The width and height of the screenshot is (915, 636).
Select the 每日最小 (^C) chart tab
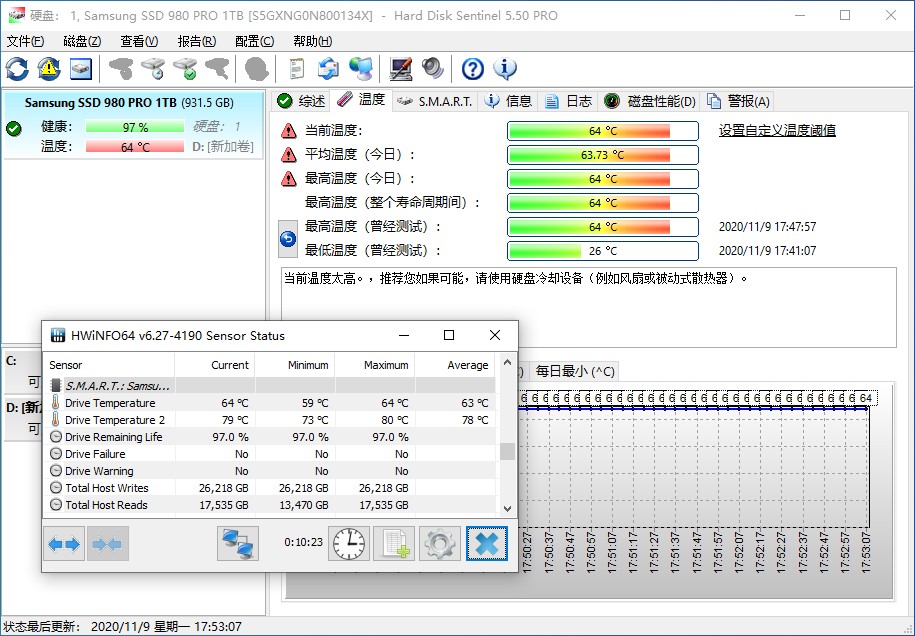click(575, 371)
